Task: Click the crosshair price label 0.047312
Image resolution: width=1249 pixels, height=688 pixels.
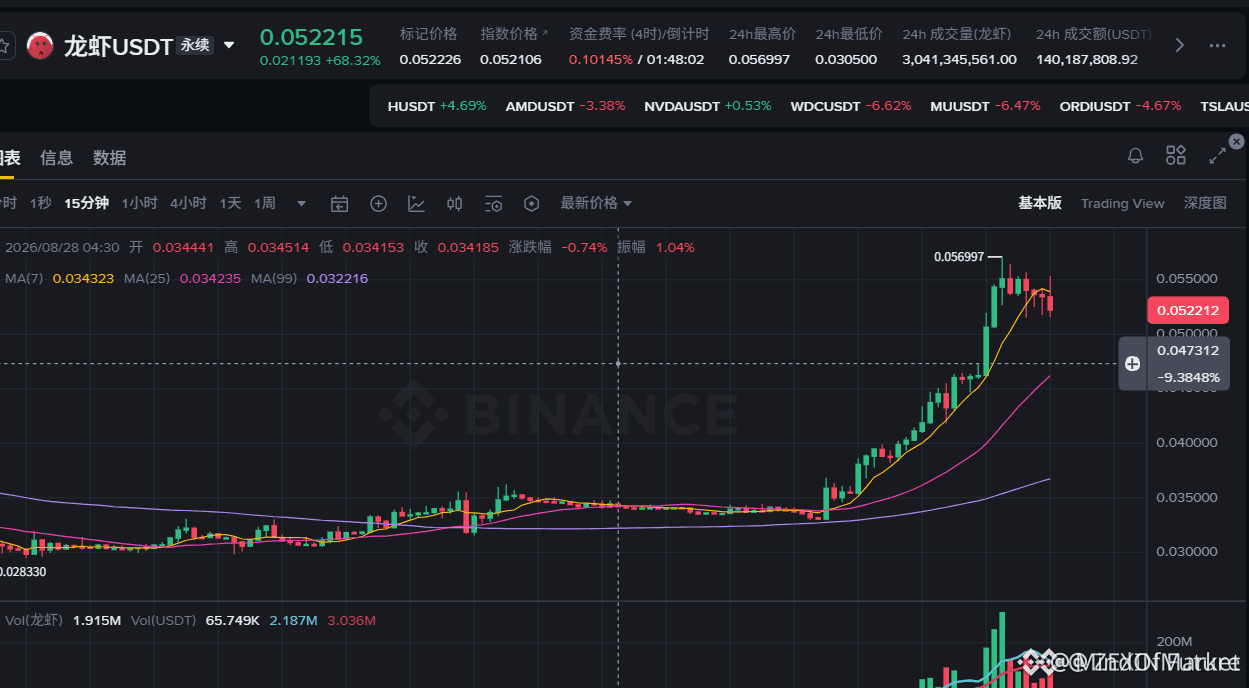Action: [1188, 350]
